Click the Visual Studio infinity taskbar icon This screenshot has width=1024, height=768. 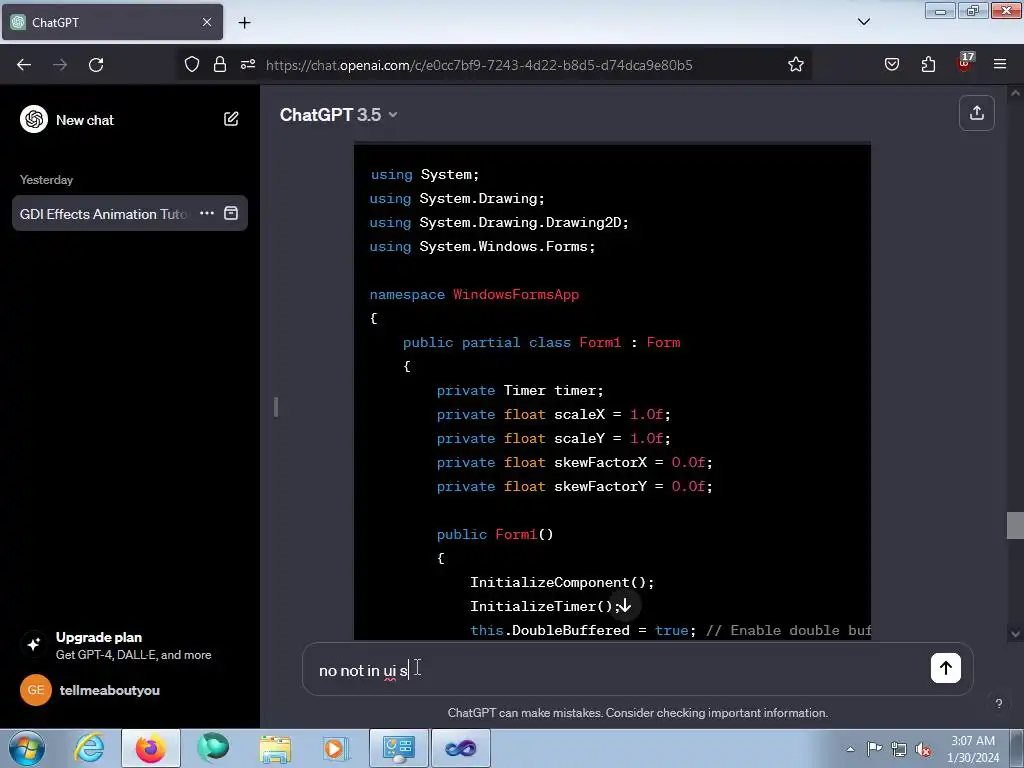pos(461,748)
